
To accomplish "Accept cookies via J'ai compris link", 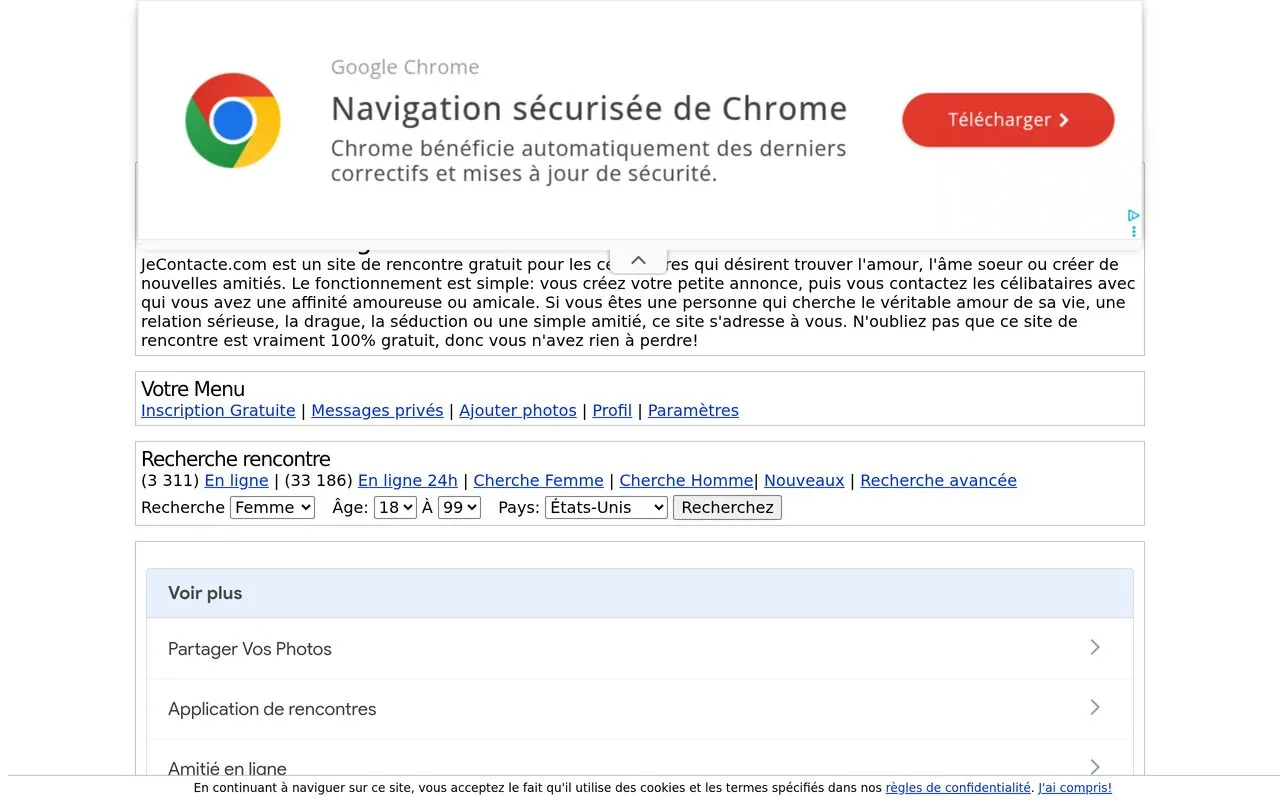I will [x=1075, y=788].
